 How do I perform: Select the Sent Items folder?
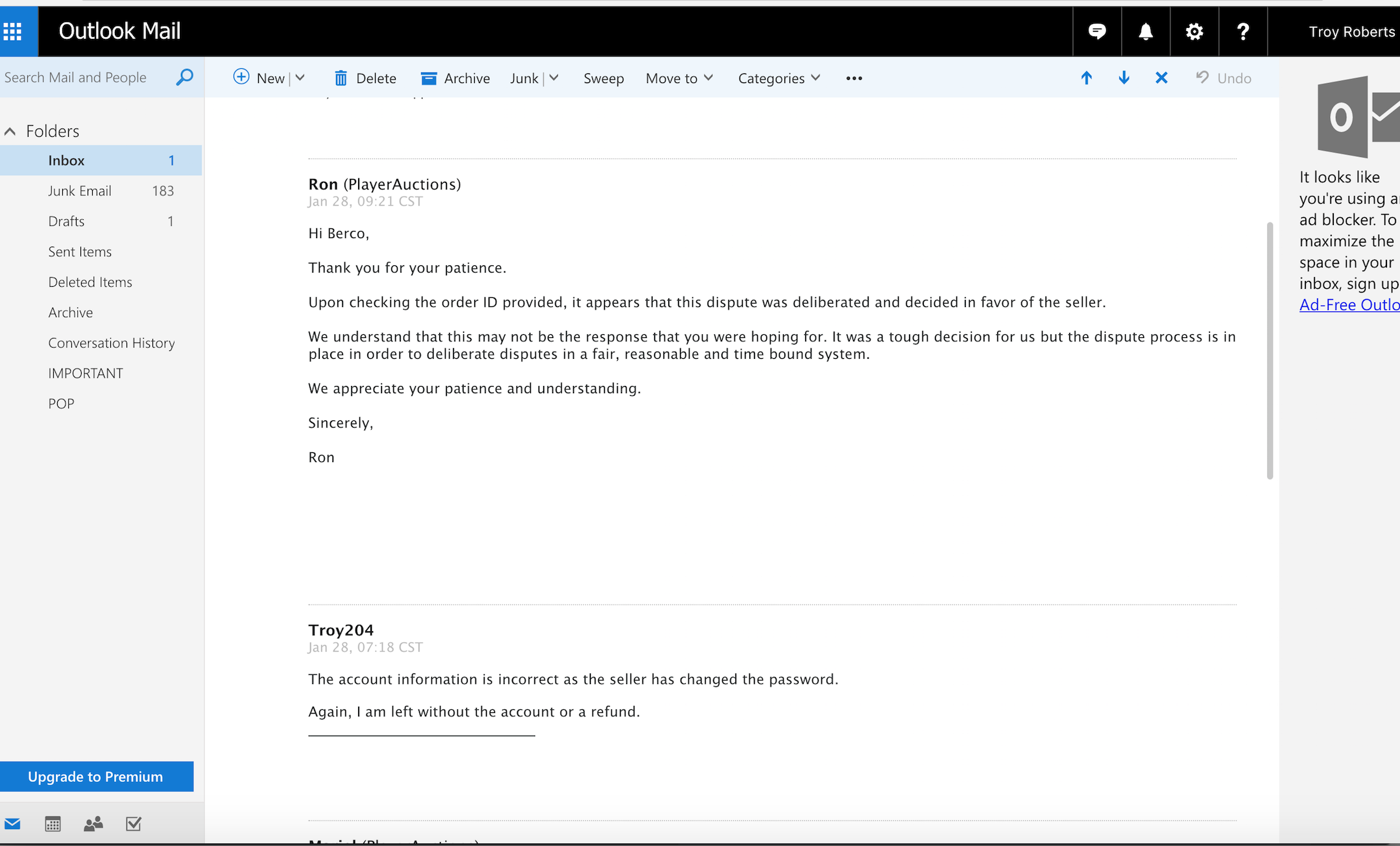click(x=80, y=252)
